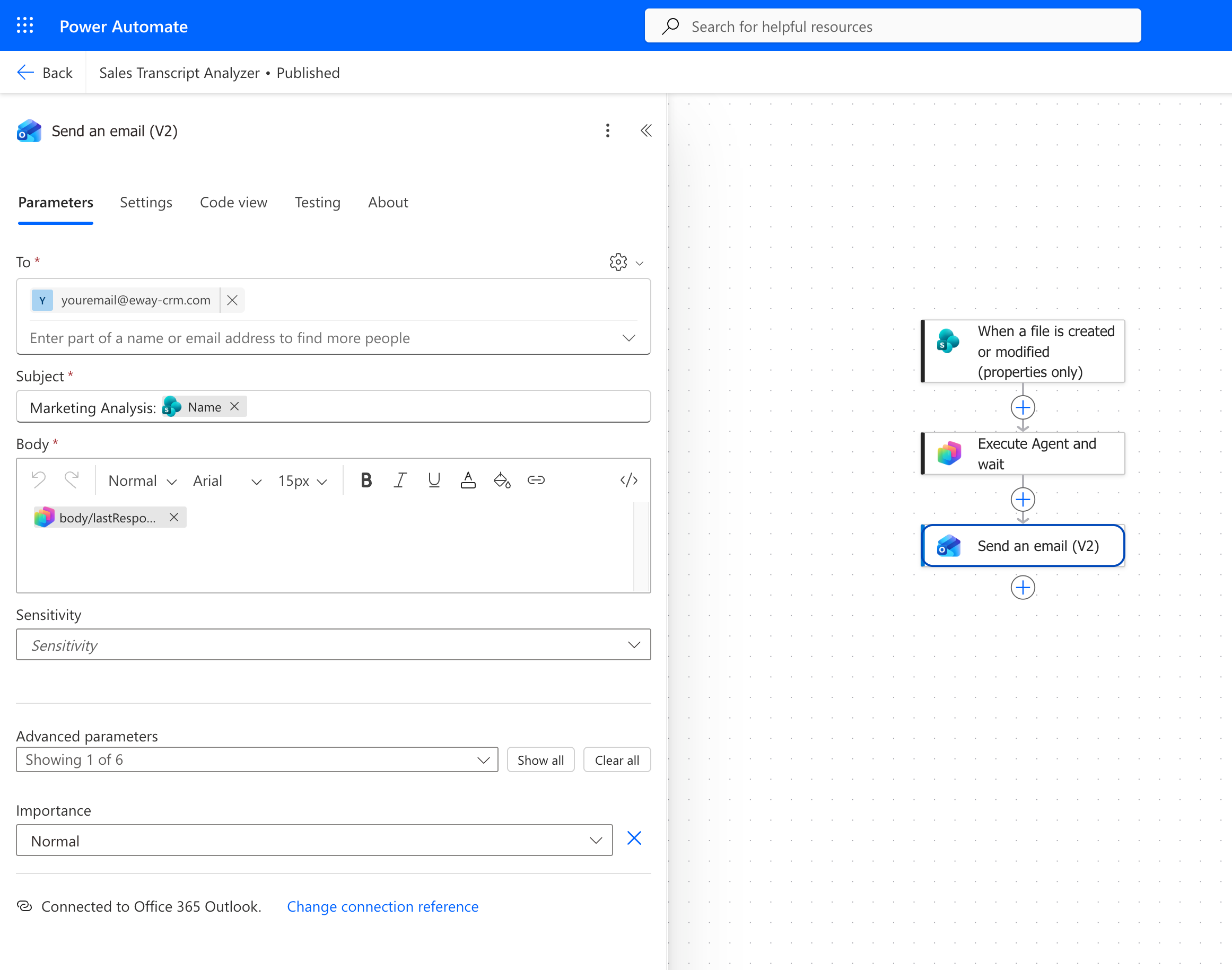The height and width of the screenshot is (970, 1232).
Task: Select the SharePoint trigger node
Action: point(1023,351)
